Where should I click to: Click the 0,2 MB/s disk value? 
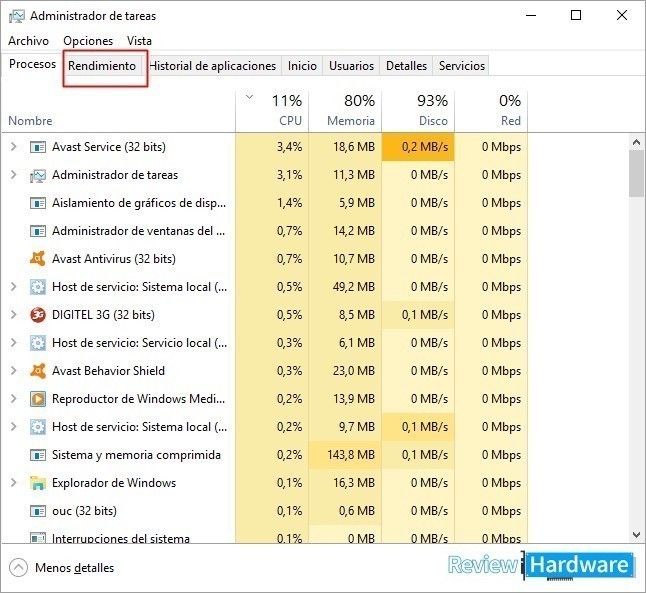[425, 147]
